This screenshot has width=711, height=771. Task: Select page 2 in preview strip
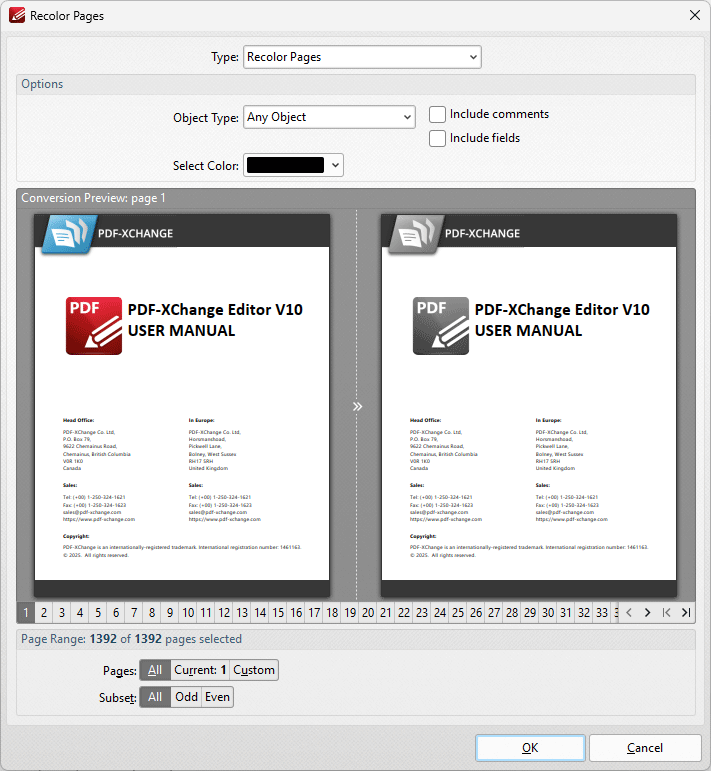[x=44, y=612]
